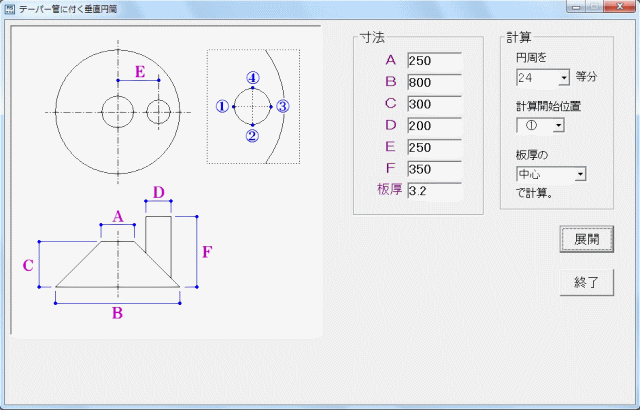640x410 pixels.
Task: Minimize the window
Action: coord(576,7)
